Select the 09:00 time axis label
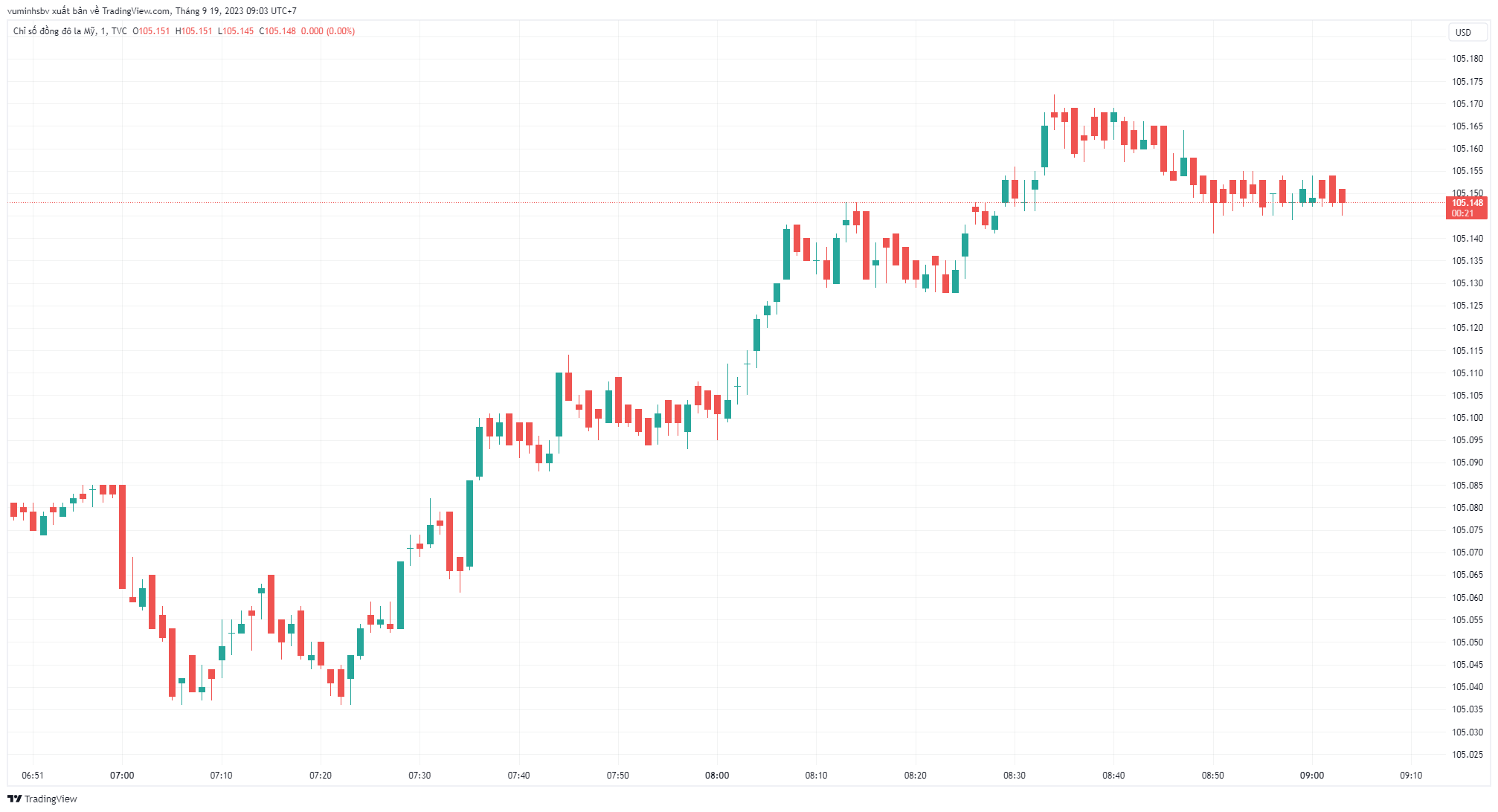This screenshot has height=812, width=1498. coord(1311,775)
